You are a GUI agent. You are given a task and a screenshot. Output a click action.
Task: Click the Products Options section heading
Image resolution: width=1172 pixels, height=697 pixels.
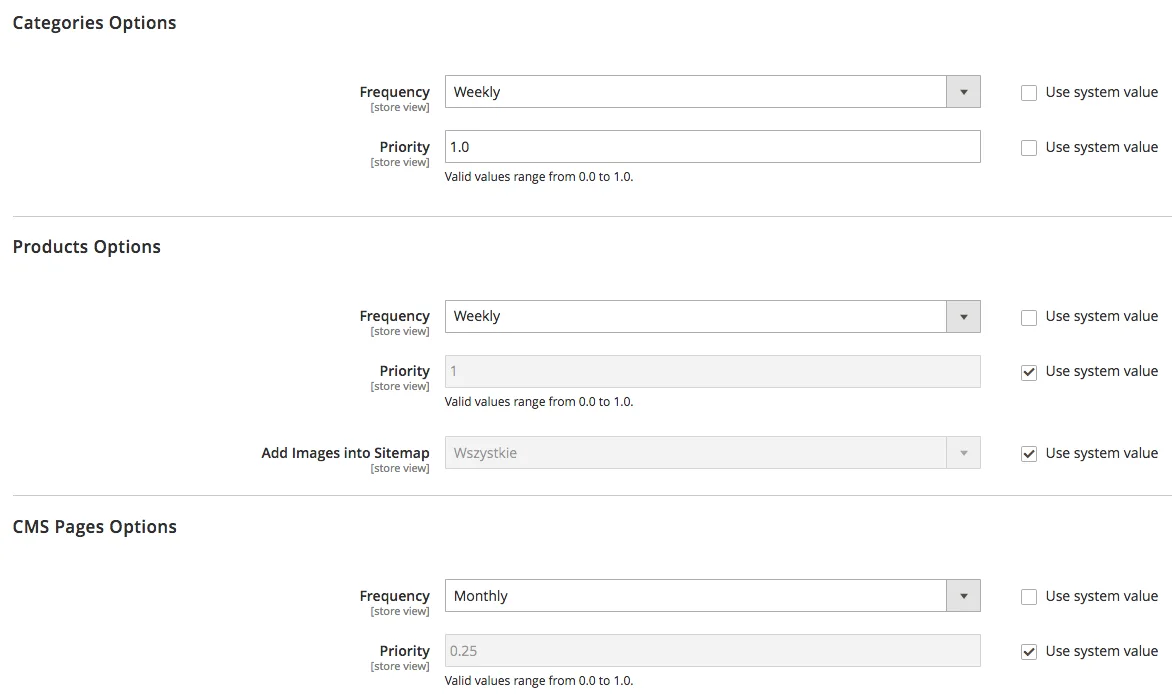(x=87, y=247)
